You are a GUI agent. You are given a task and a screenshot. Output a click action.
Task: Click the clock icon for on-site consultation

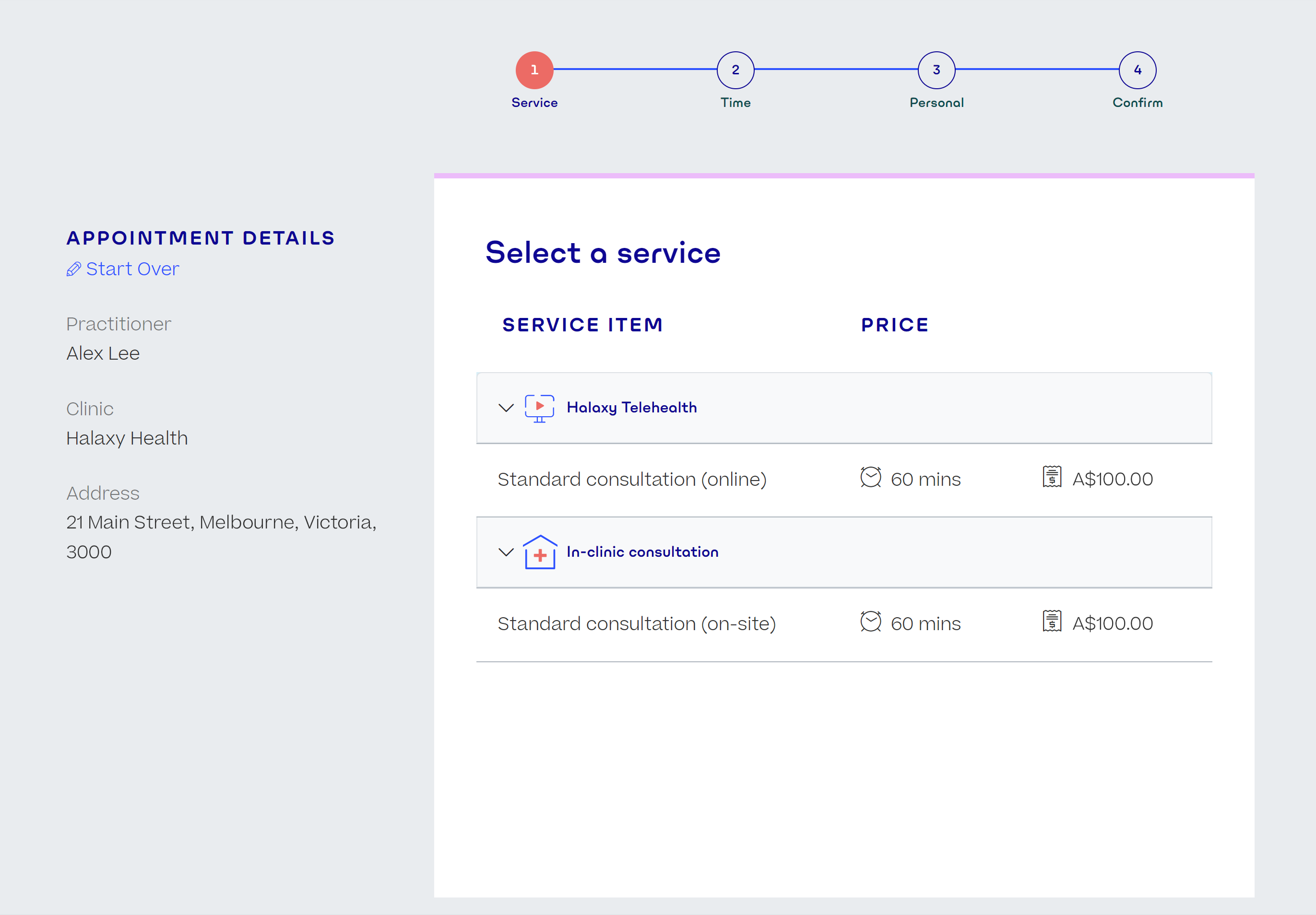(x=870, y=622)
